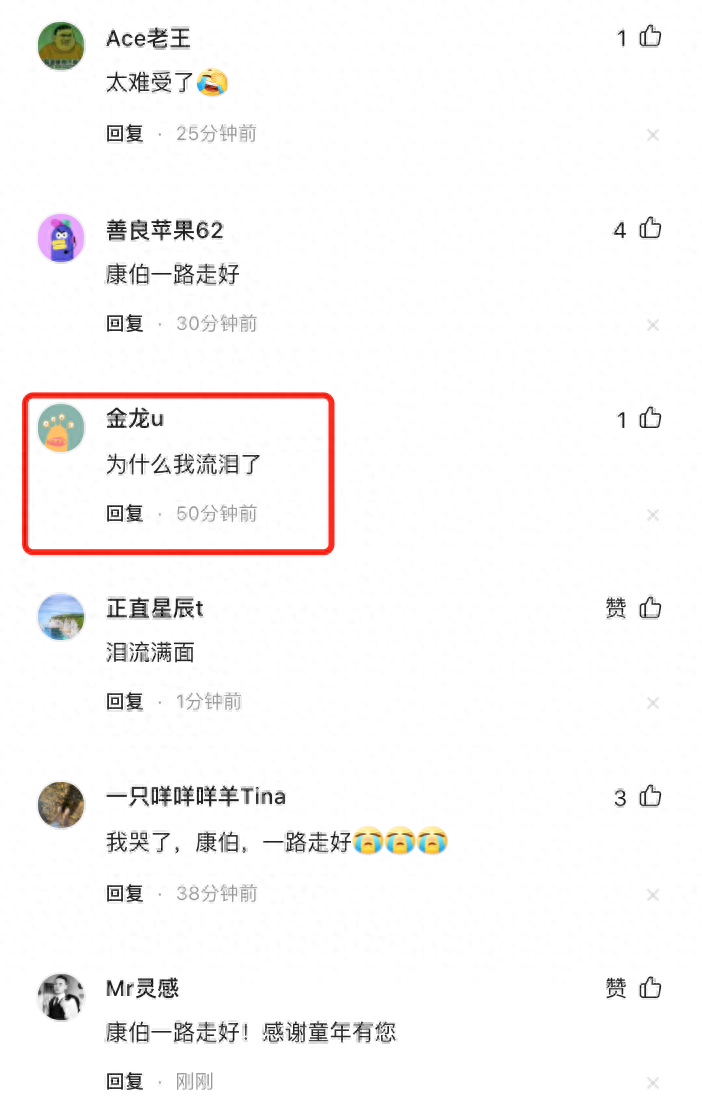Reply to 一只咩咩咩羊Tina's comment
702x1112 pixels.
pos(125,893)
